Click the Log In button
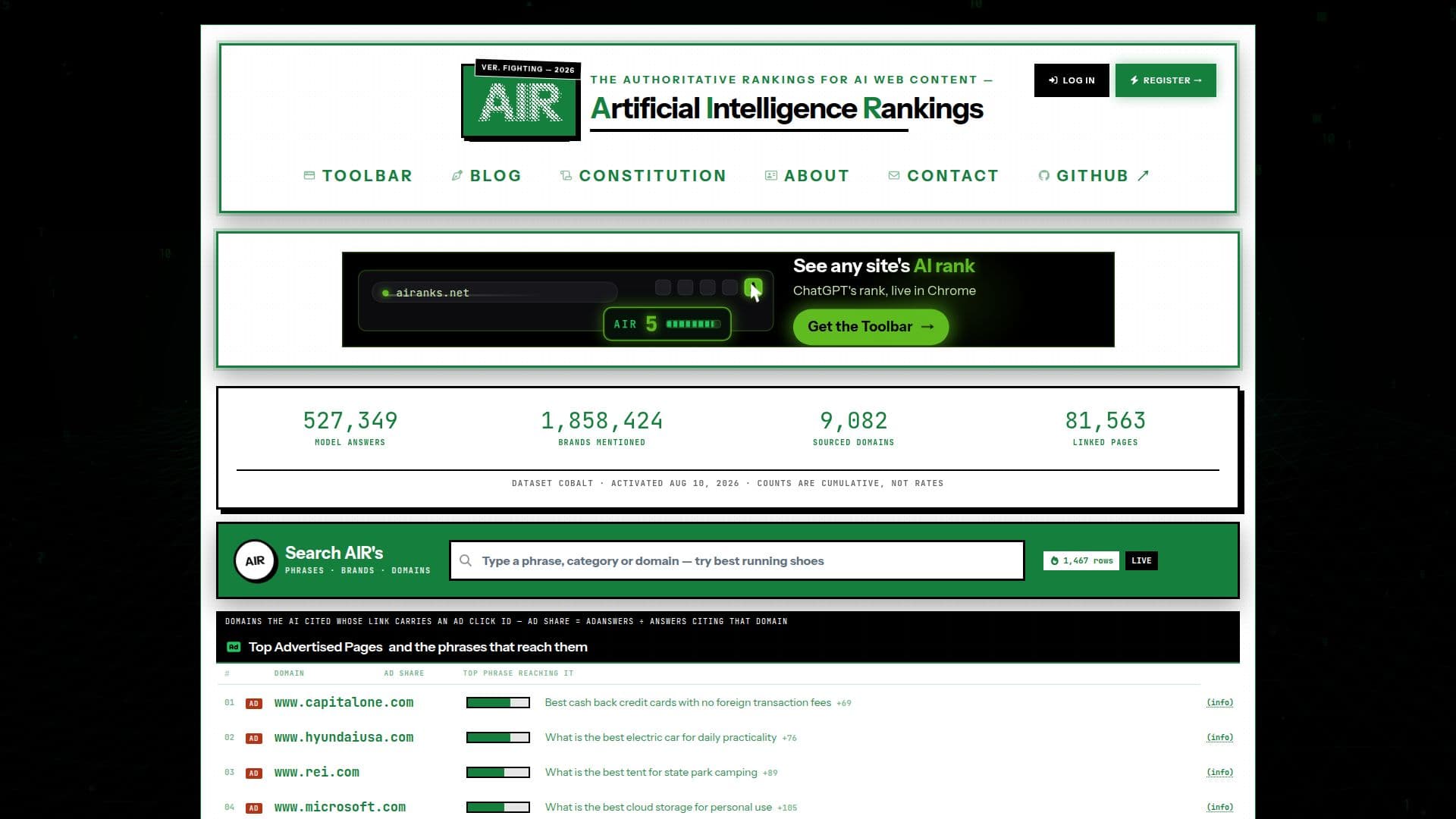This screenshot has height=819, width=1456. pos(1072,80)
